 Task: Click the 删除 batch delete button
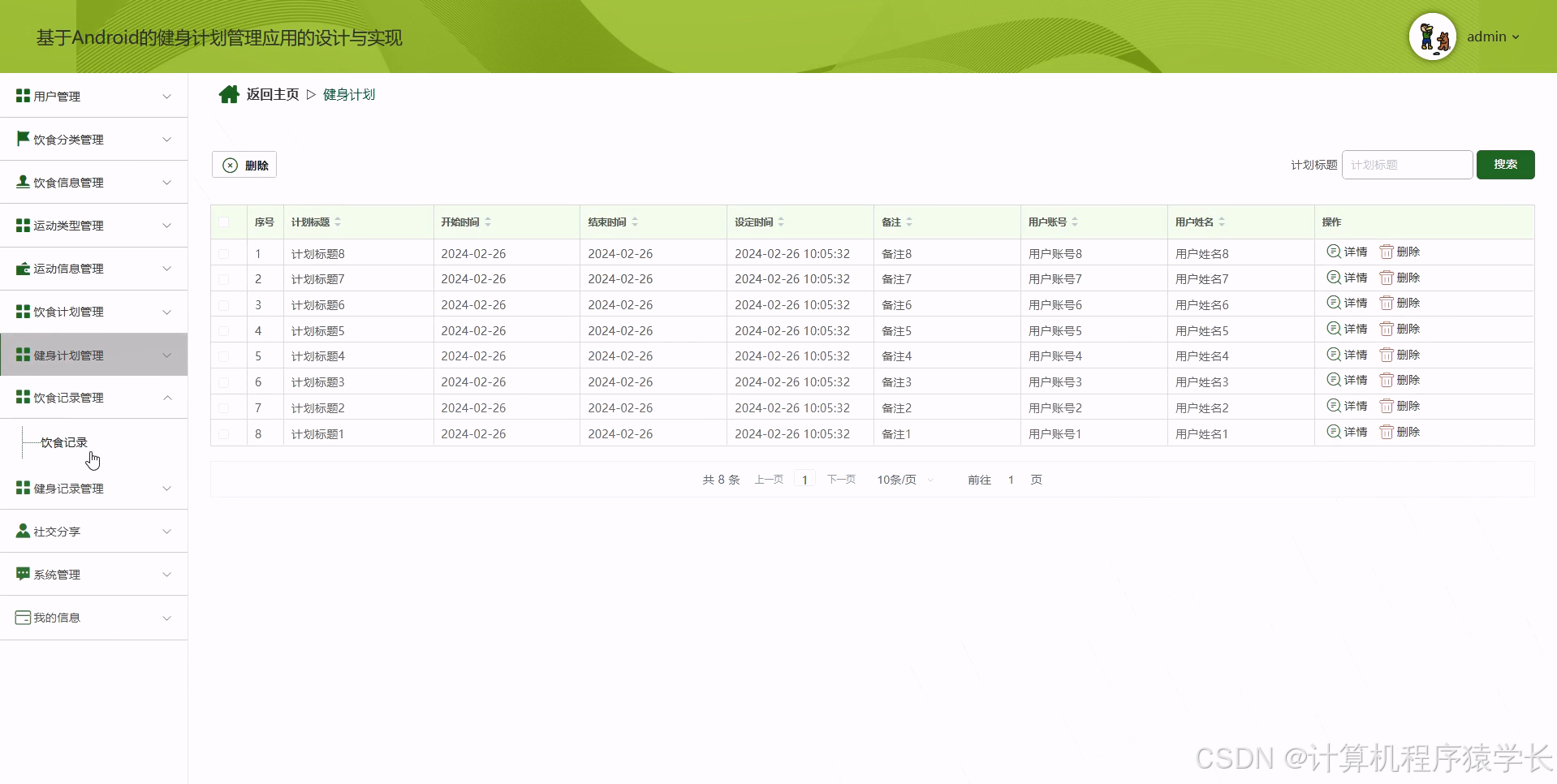click(244, 165)
